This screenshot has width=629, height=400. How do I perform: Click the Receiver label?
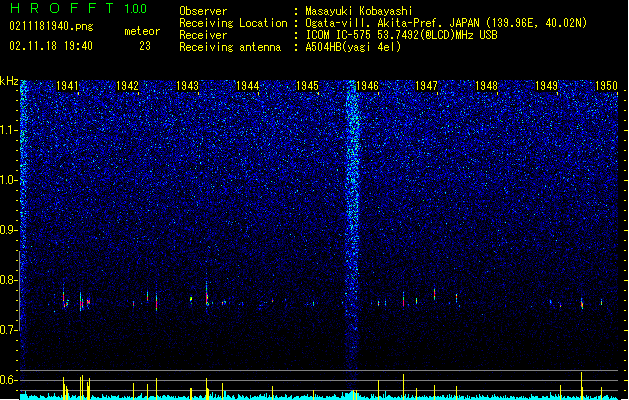coord(203,35)
